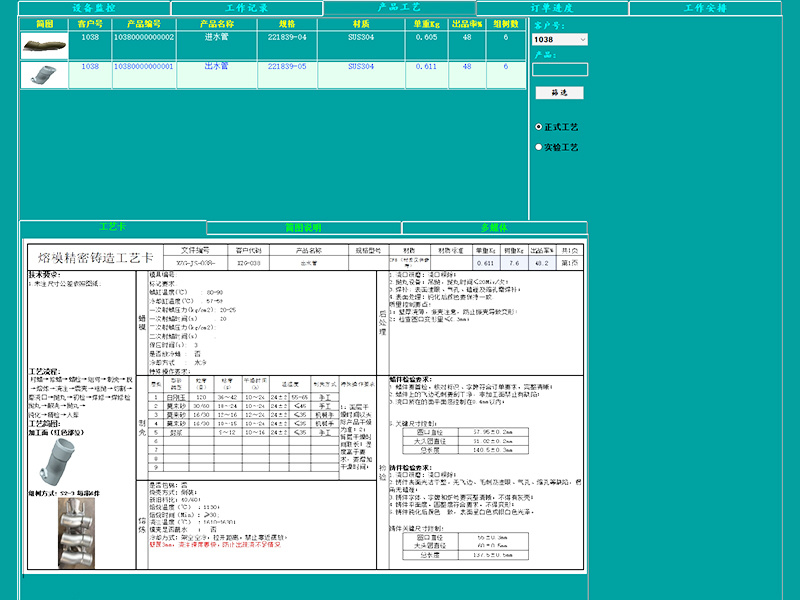This screenshot has width=800, height=600.
Task: Expand the 客户号 dropdown showing 1038
Action: coord(560,39)
